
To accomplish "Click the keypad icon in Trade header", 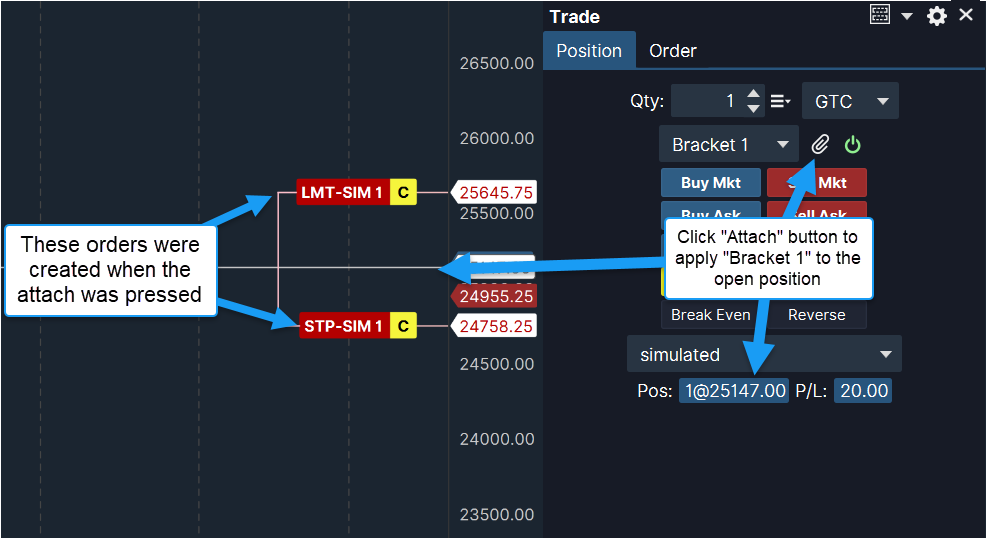I will (880, 15).
